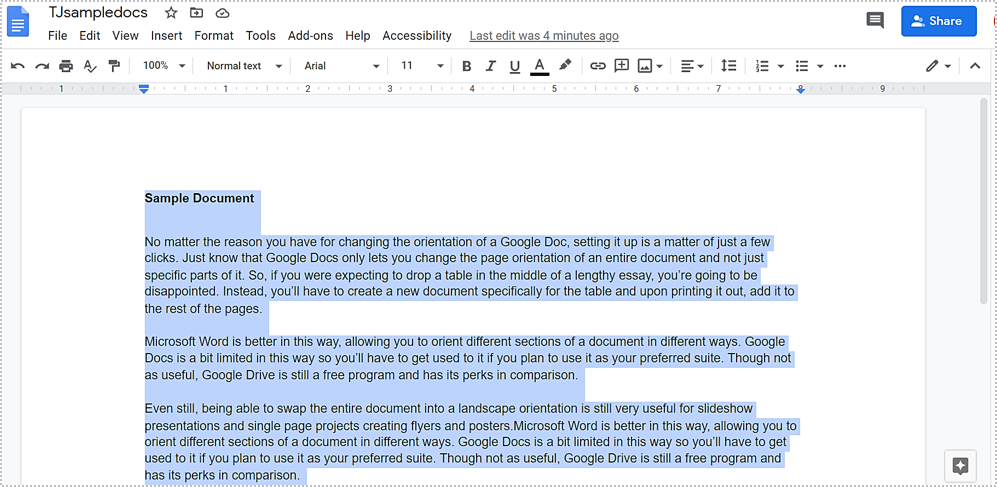The image size is (997, 487).
Task: Click in the paragraph starting 'No matter the reason'
Action: coord(471,275)
